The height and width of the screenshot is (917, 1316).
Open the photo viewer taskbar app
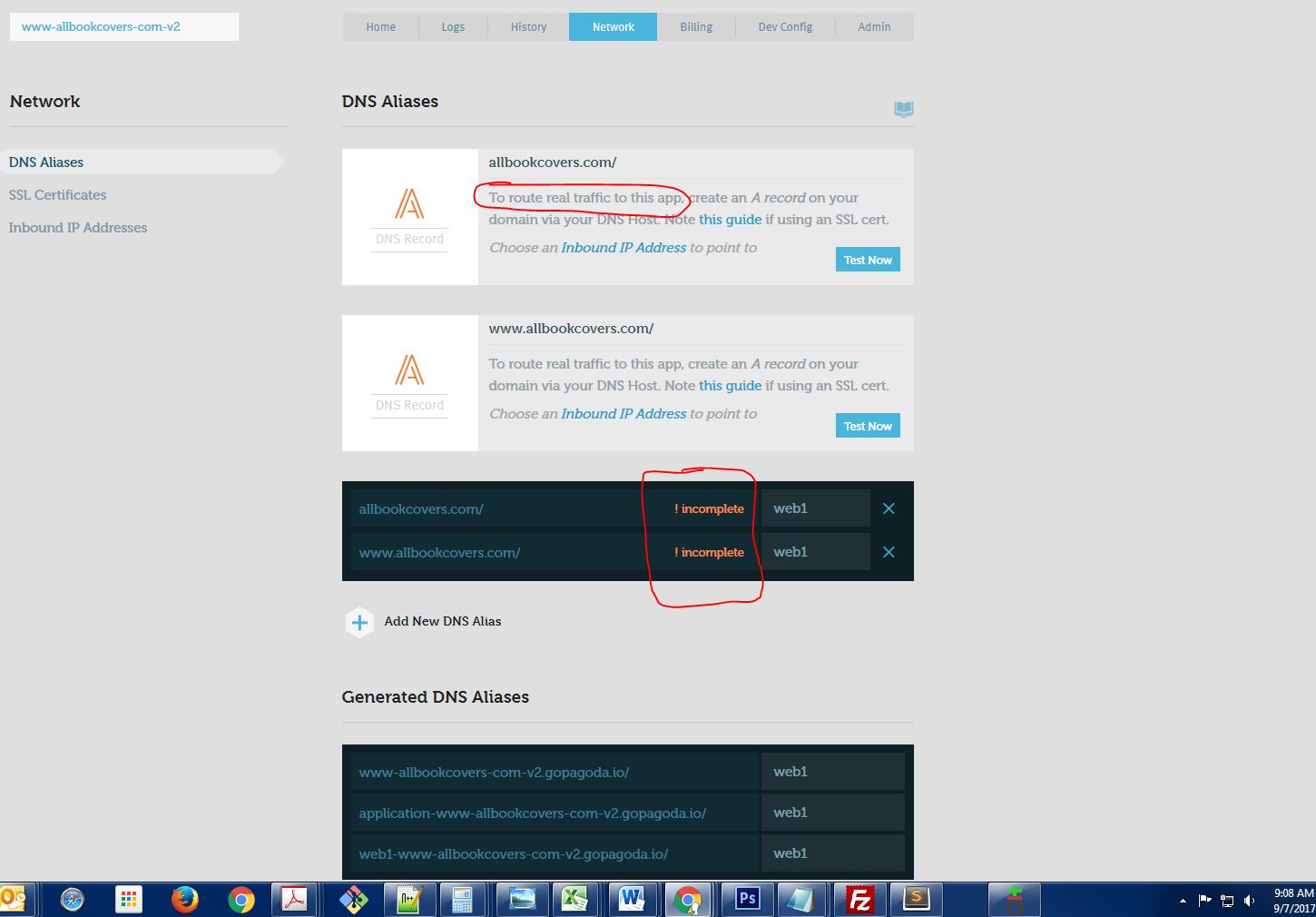click(522, 900)
